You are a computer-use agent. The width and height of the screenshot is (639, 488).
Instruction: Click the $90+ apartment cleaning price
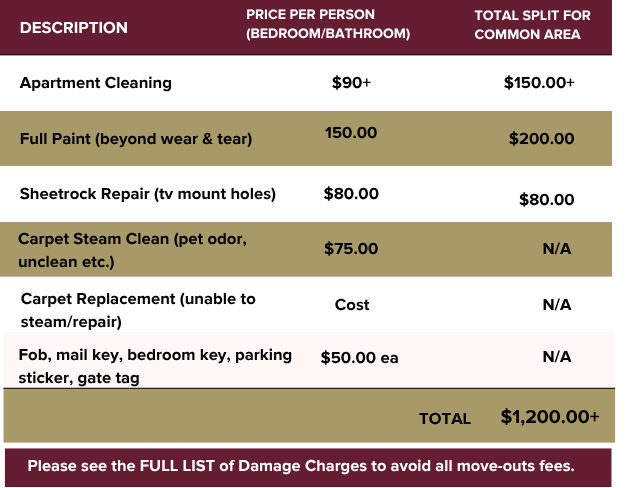(x=351, y=83)
